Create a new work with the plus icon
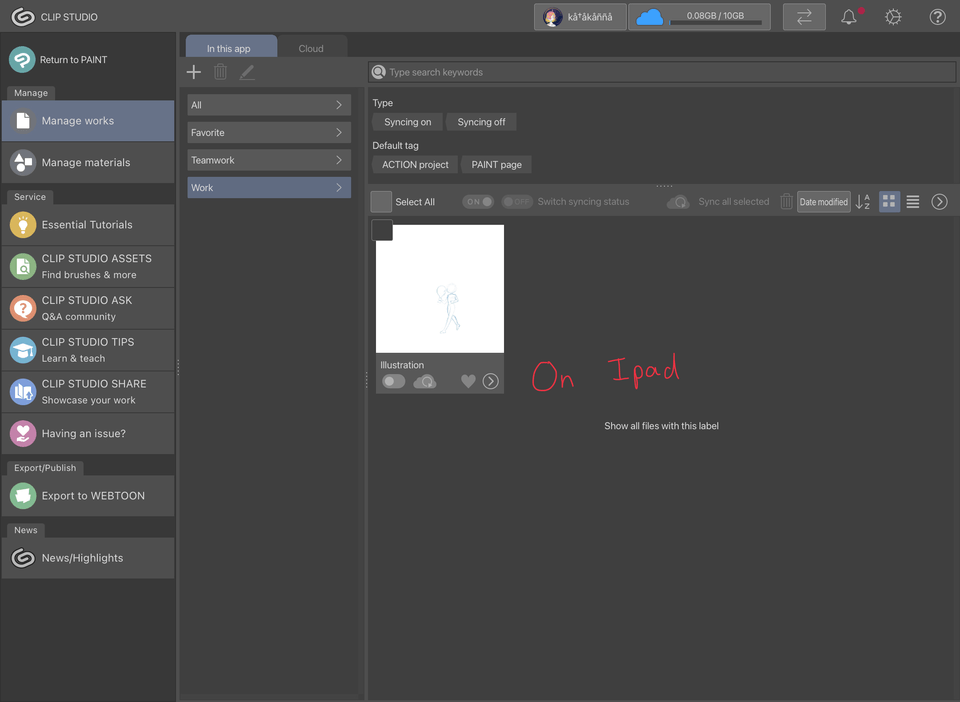960x702 pixels. (x=193, y=71)
